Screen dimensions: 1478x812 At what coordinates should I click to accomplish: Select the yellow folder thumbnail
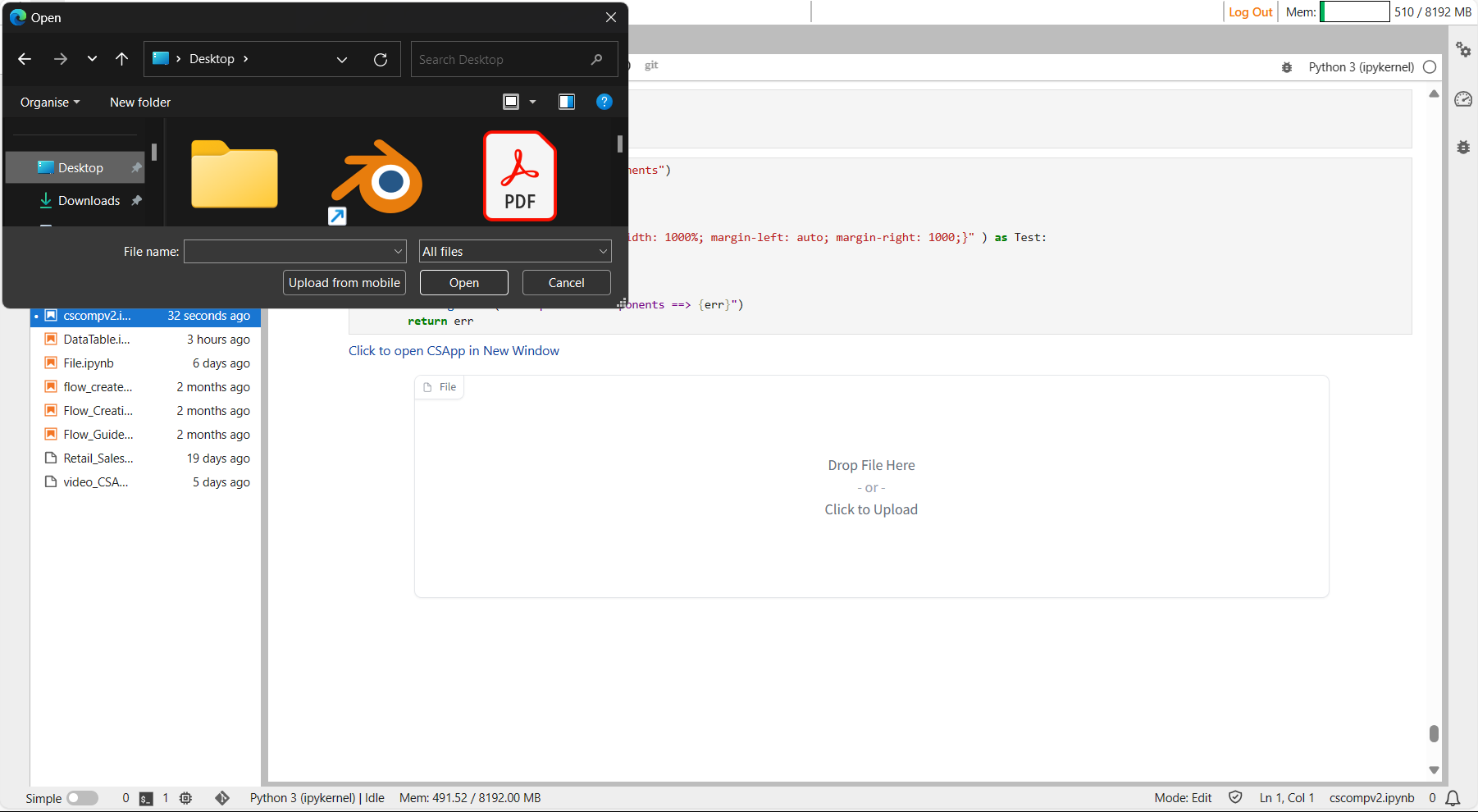235,175
